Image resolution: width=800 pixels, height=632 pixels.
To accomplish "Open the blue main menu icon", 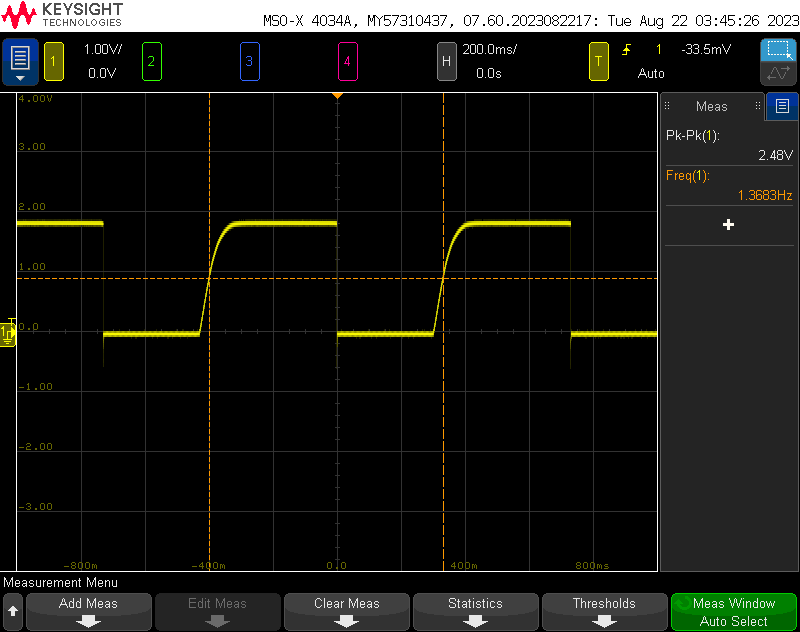I will point(21,61).
